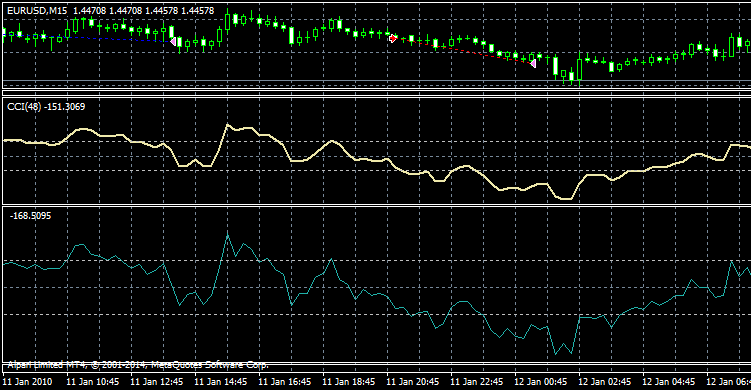Screen dimensions: 751x390
Task: Click the 12 Jan 02:45 time label
Action: click(x=604, y=382)
